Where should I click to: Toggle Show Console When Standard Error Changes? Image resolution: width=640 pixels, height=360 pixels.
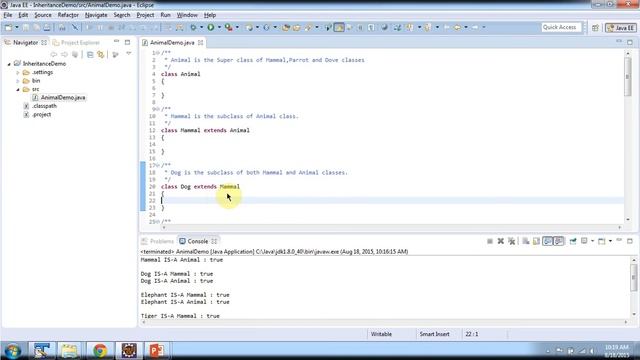[x=558, y=241]
